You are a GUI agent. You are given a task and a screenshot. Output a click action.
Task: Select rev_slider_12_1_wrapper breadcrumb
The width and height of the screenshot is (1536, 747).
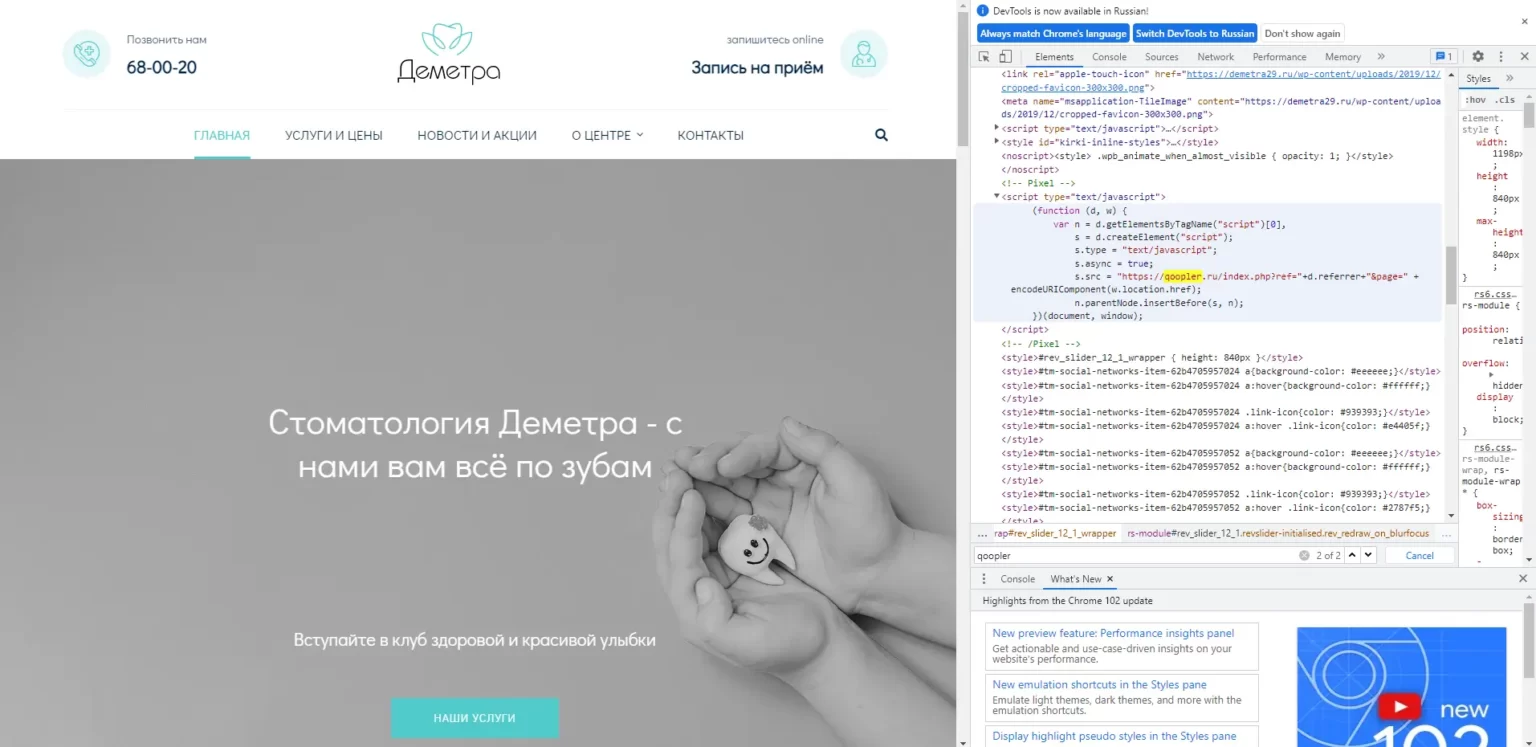pyautogui.click(x=1054, y=533)
